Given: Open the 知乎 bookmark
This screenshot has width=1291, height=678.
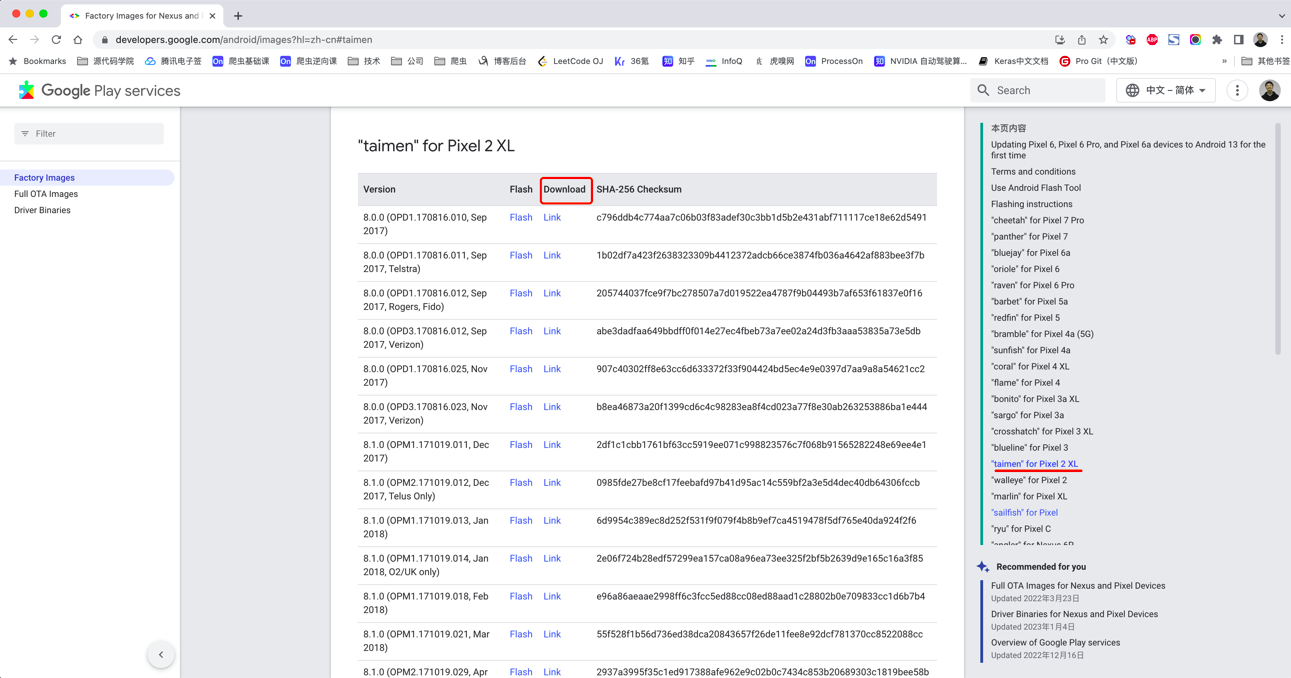Looking at the screenshot, I should pos(678,61).
